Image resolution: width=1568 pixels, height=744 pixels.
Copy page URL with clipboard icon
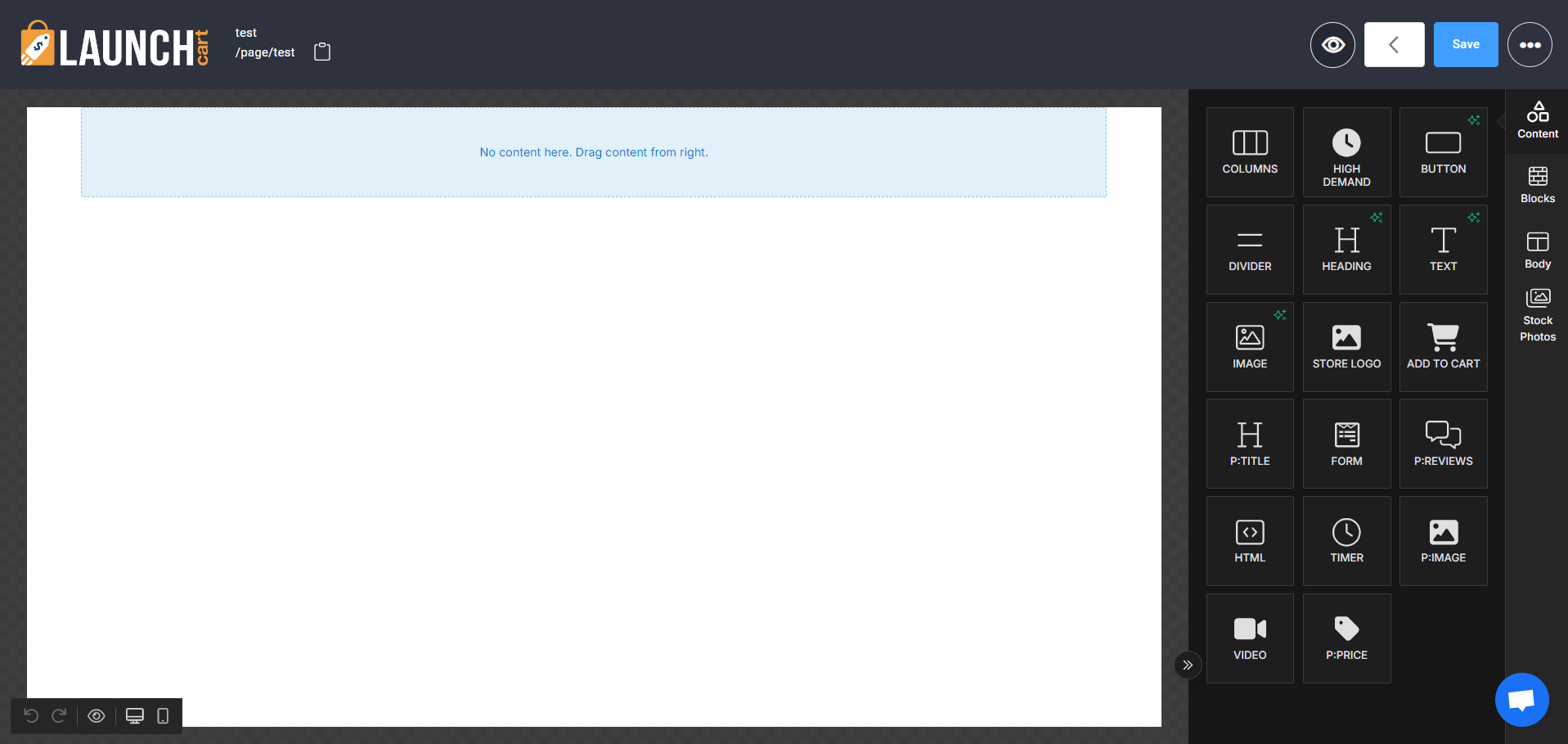(x=322, y=52)
